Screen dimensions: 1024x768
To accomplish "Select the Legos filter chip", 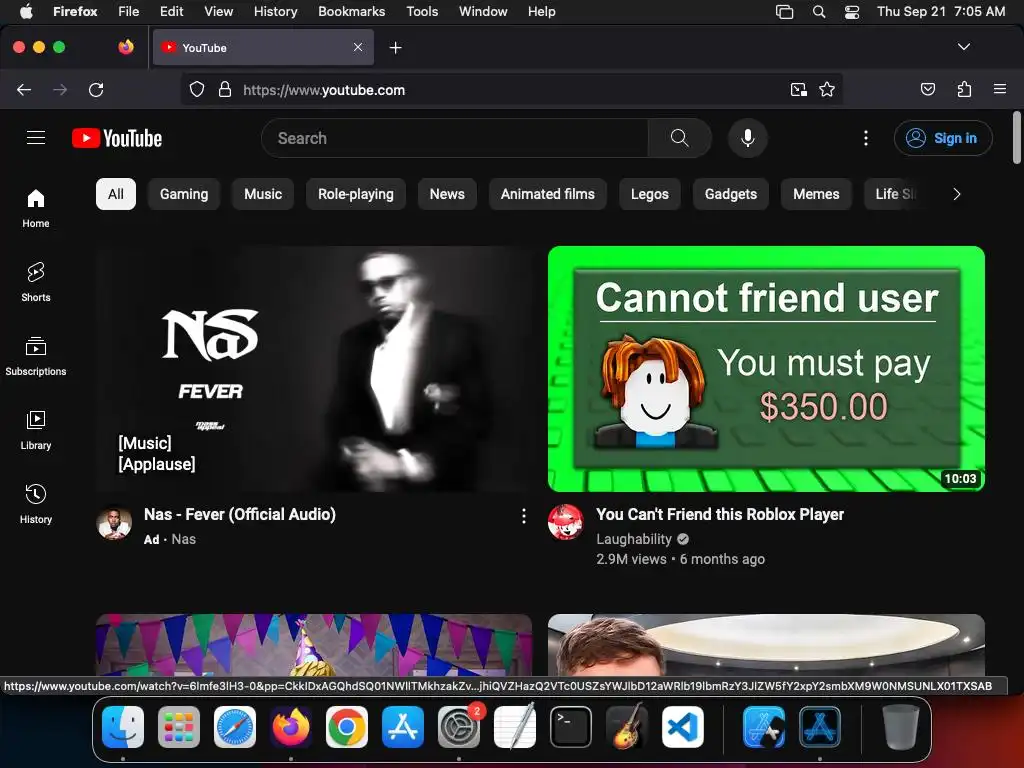I will (650, 194).
